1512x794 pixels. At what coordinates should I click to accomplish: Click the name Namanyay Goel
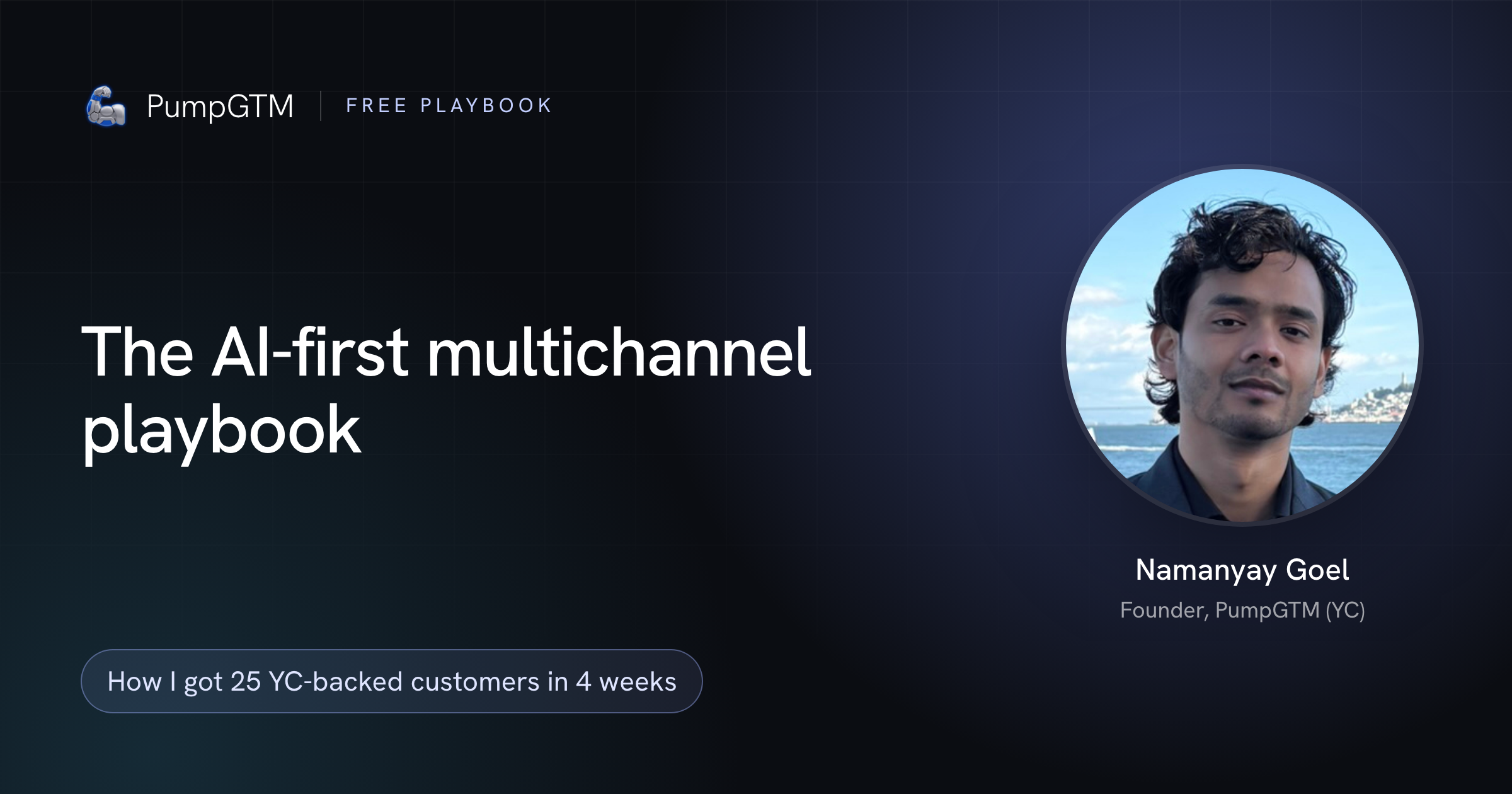(x=1242, y=570)
